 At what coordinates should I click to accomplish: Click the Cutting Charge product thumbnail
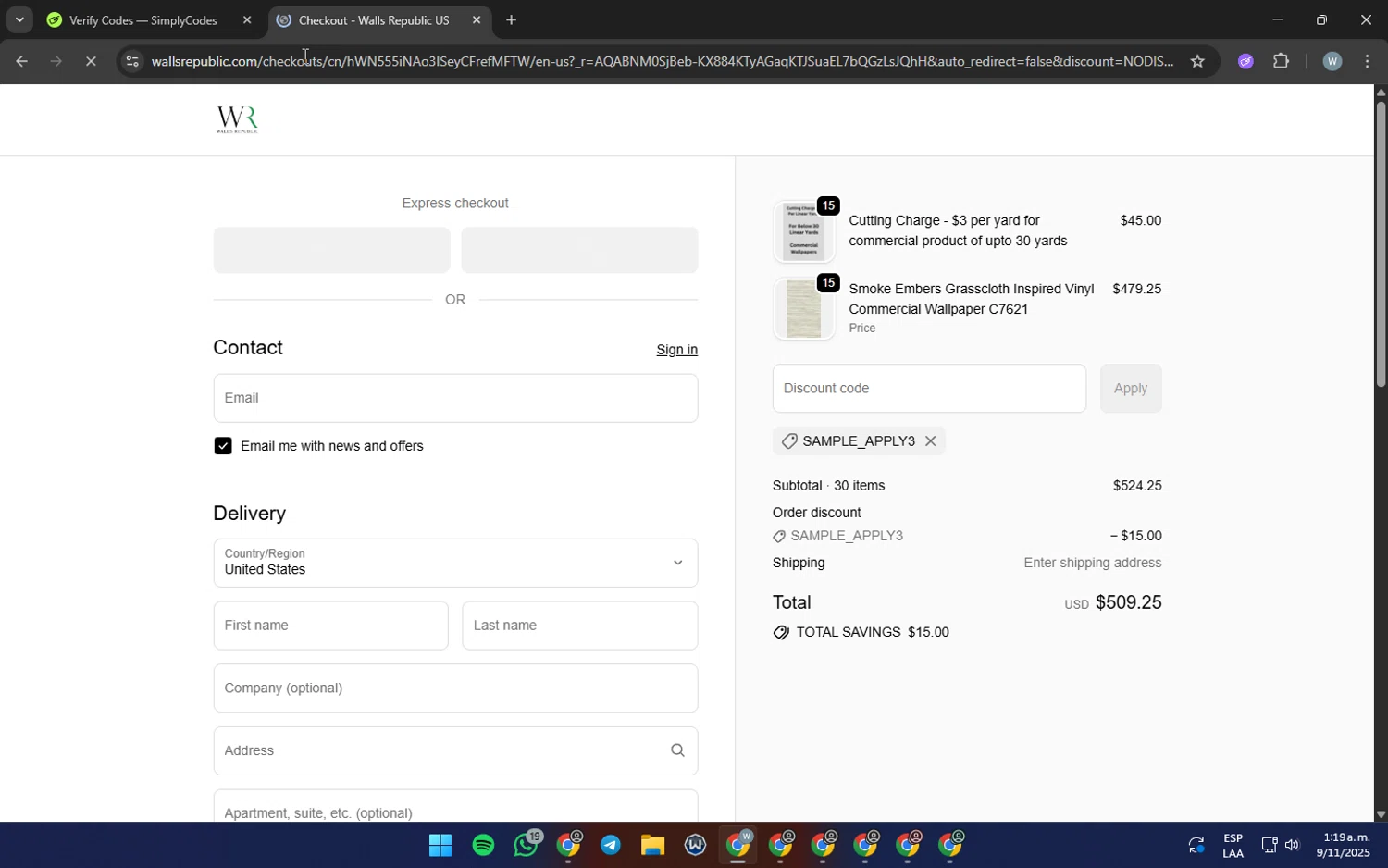point(803,231)
